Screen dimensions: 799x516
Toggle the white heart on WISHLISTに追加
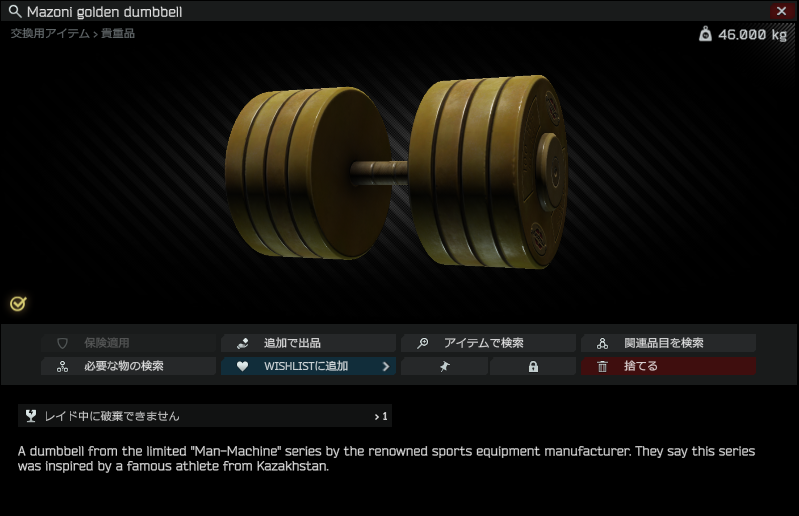click(x=243, y=366)
